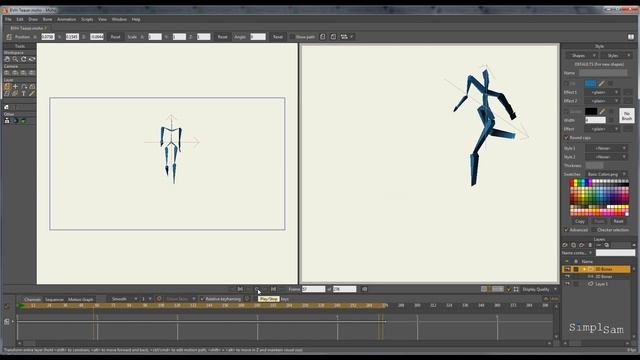
Task: Click the black stroke color swatch
Action: [591, 111]
